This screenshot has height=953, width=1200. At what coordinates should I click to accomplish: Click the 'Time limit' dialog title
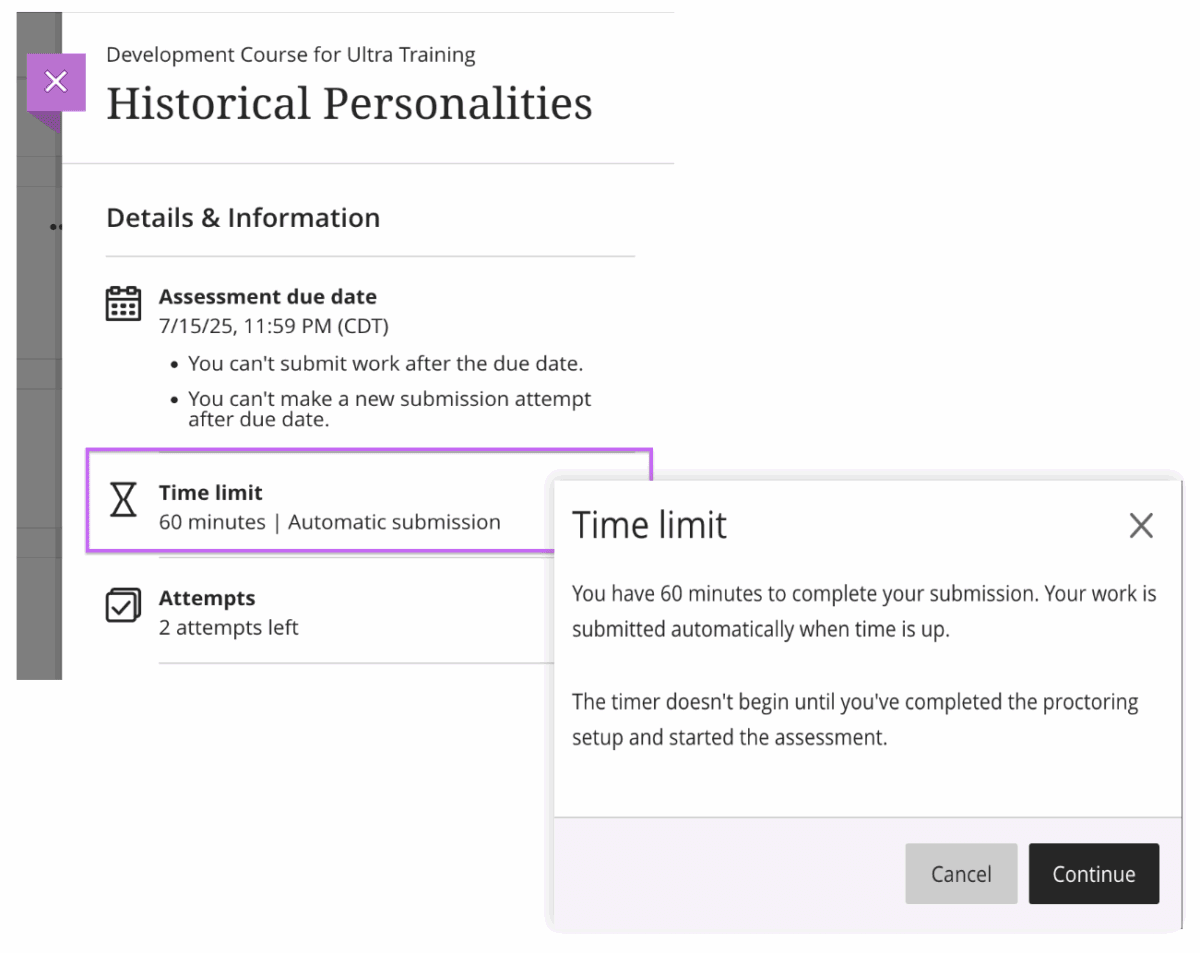(x=649, y=525)
